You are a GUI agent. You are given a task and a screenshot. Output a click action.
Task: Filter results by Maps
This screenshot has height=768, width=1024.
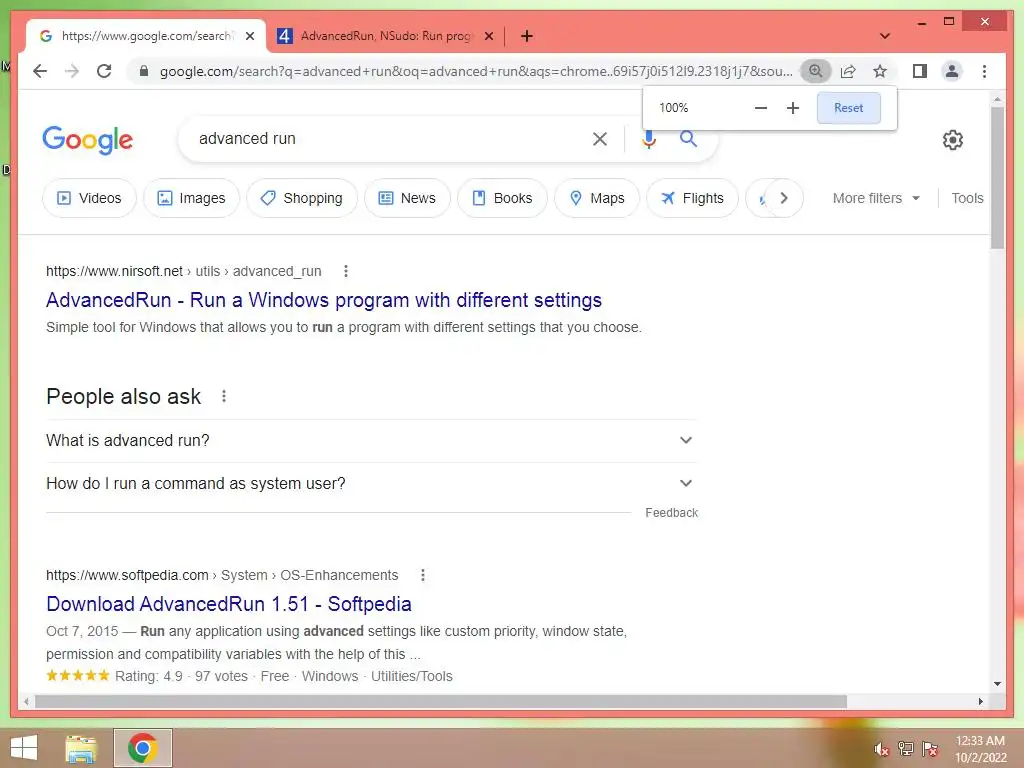(597, 198)
